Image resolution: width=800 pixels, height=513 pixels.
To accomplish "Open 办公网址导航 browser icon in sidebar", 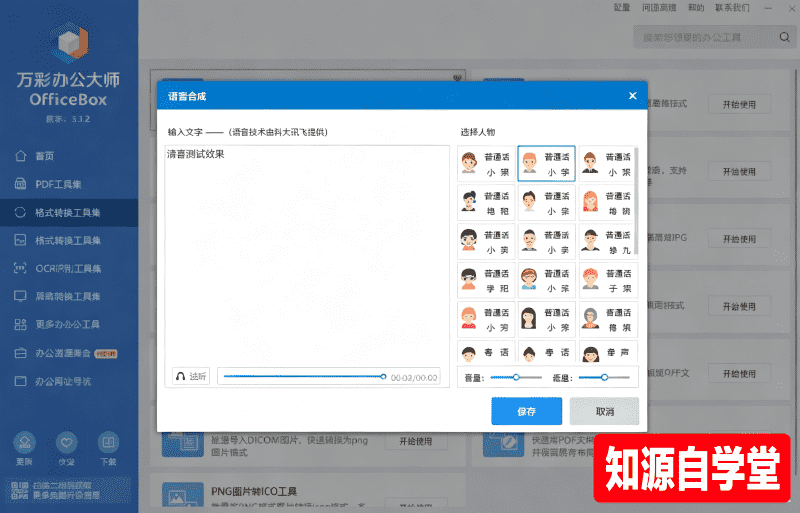I will pyautogui.click(x=20, y=381).
